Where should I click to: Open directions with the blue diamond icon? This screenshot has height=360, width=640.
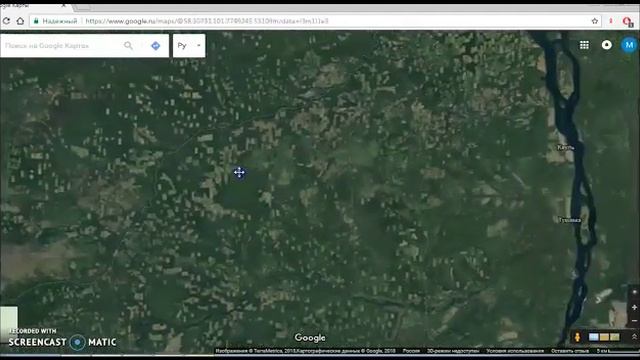[x=156, y=46]
